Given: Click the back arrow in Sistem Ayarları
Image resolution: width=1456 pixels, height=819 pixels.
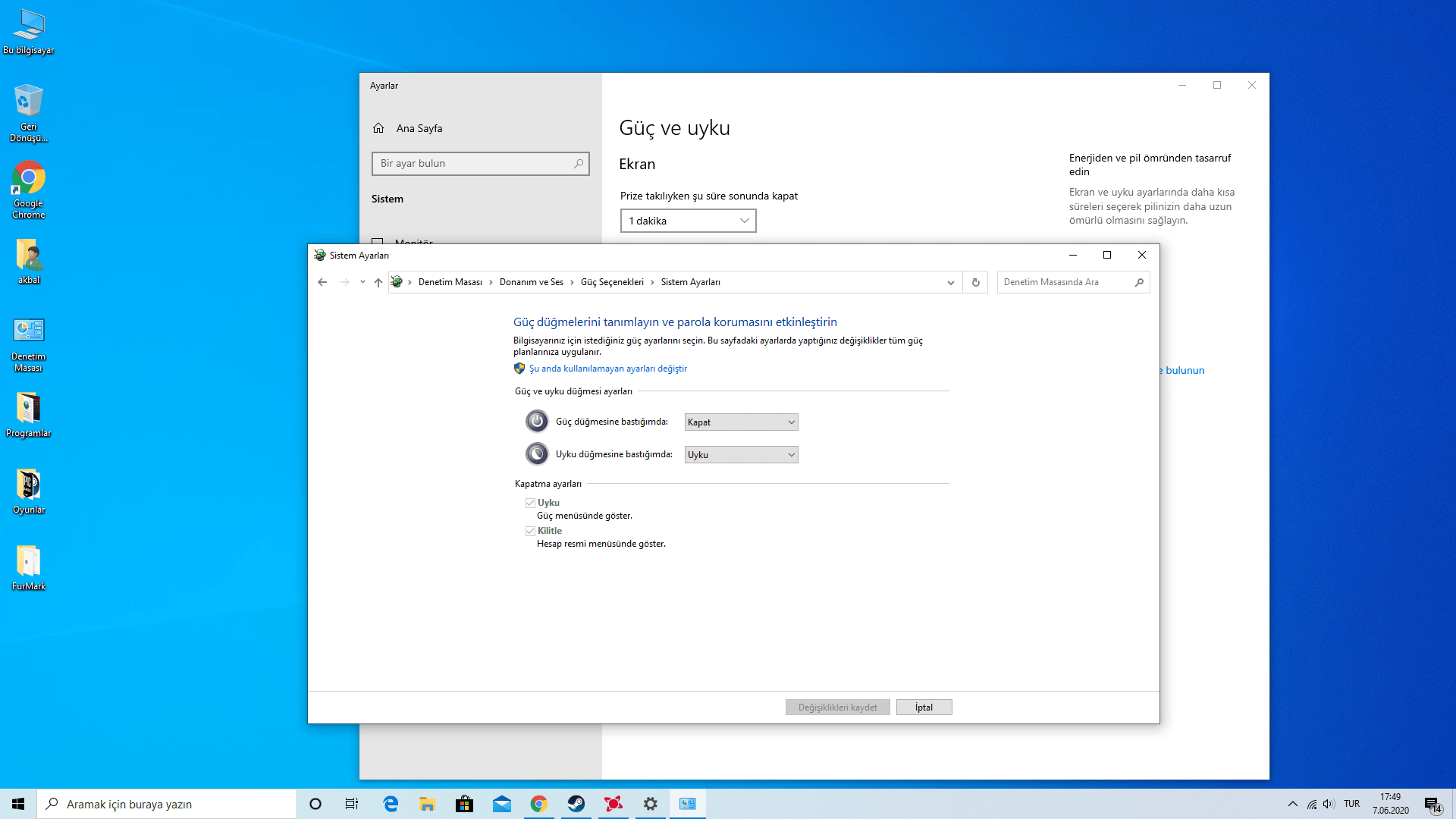Looking at the screenshot, I should coord(322,282).
